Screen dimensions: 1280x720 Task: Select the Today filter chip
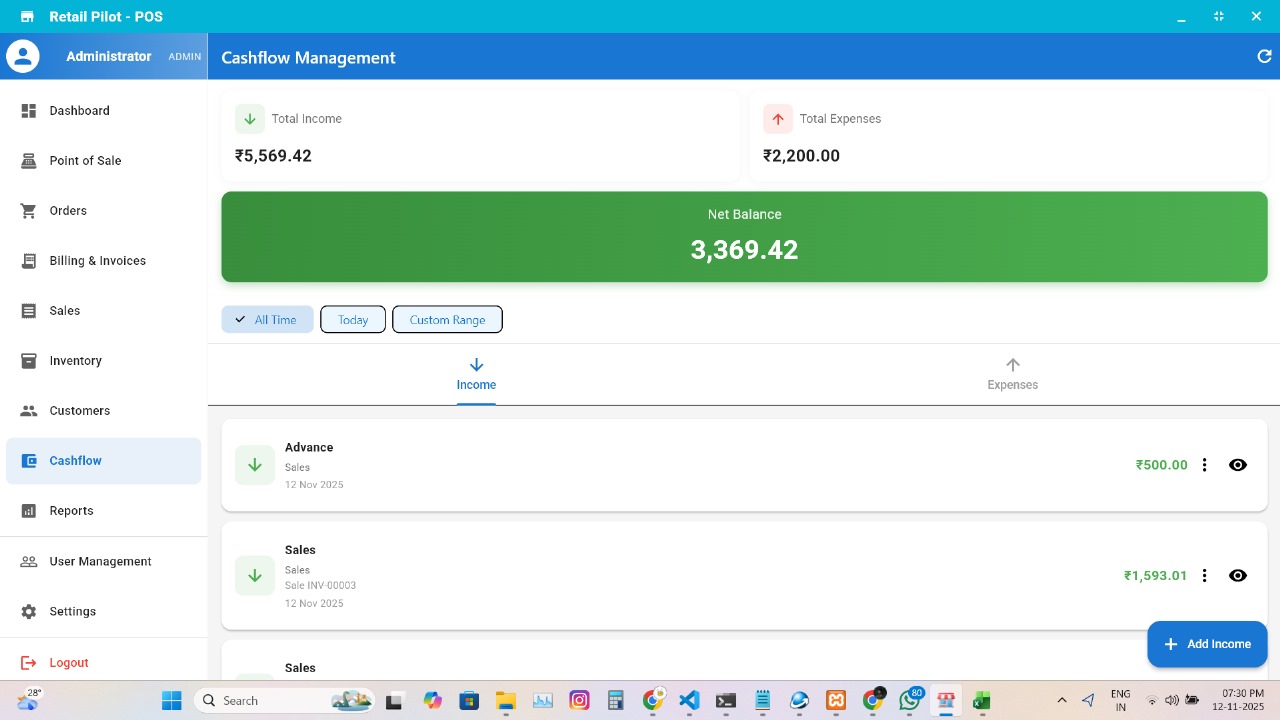tap(353, 320)
